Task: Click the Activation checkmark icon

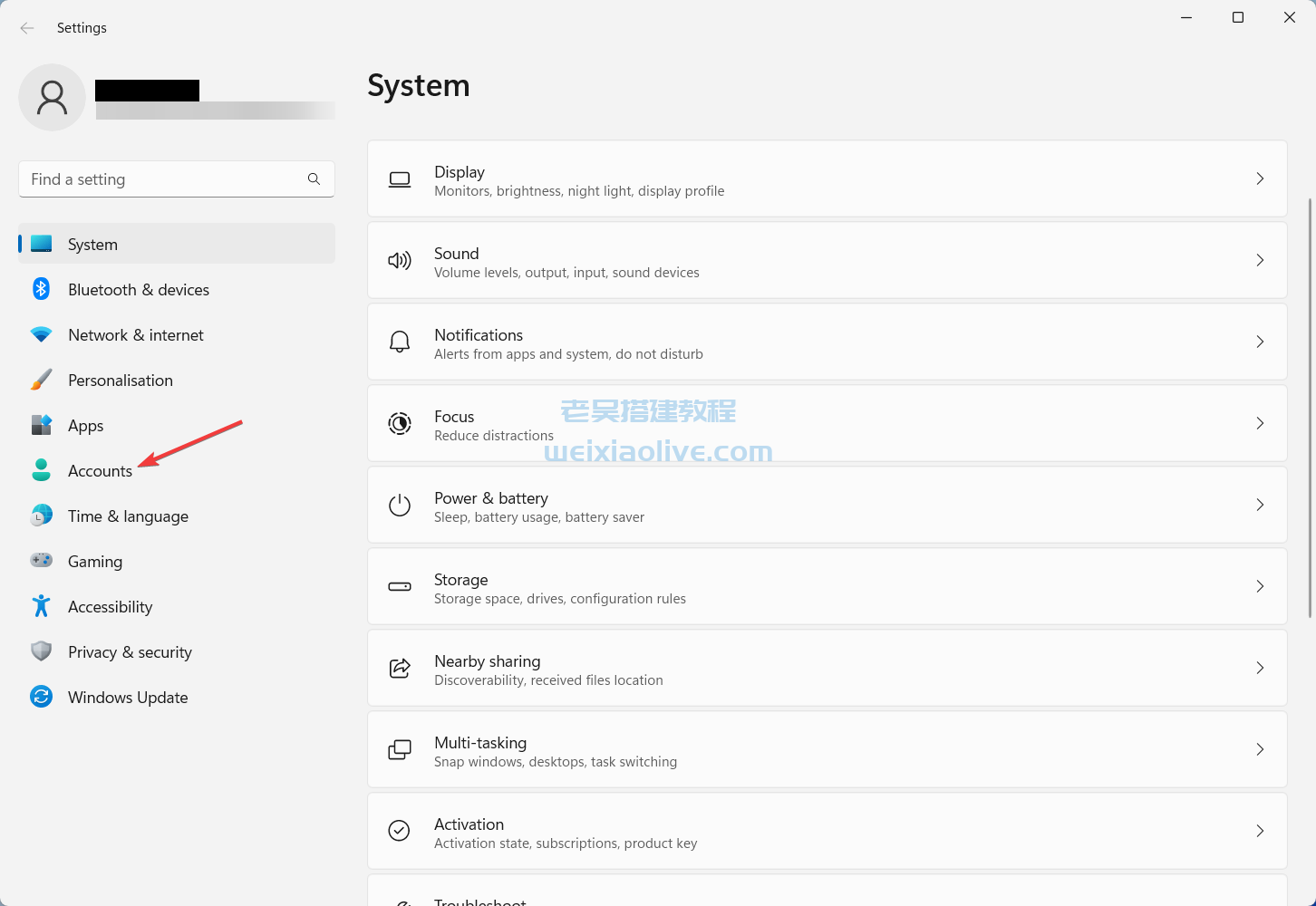Action: coord(399,830)
